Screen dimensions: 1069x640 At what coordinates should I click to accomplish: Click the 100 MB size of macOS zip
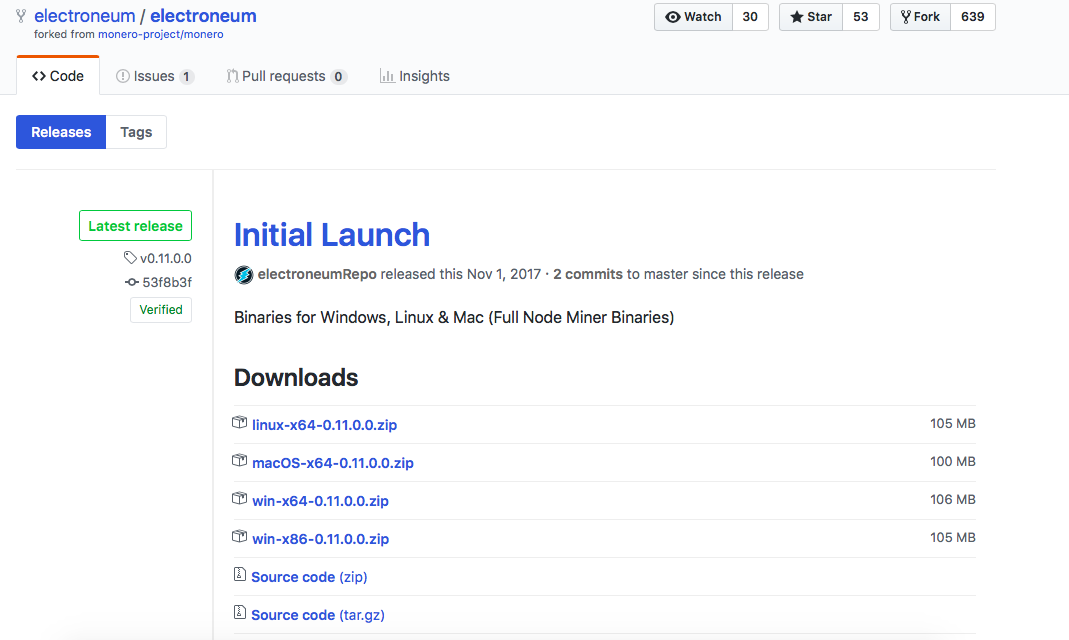(x=952, y=461)
